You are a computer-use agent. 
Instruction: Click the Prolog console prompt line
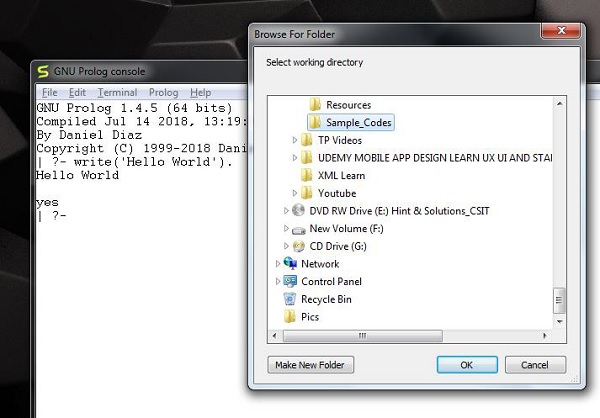click(52, 216)
